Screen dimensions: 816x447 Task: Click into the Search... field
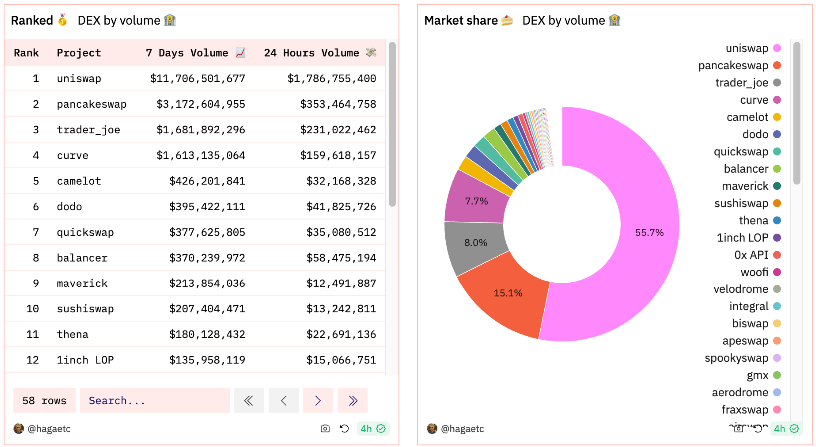coord(155,400)
